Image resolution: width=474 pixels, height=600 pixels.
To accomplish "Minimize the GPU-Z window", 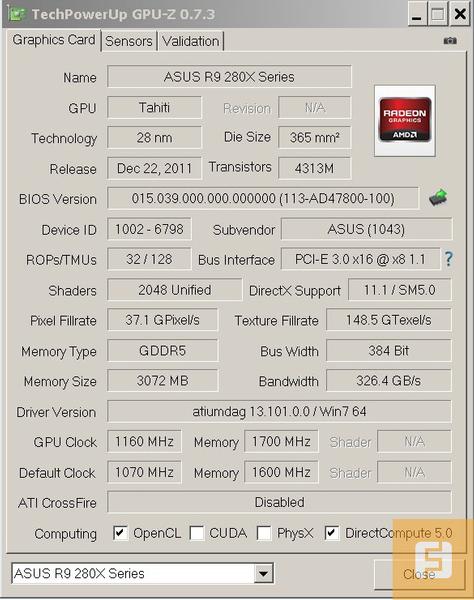I will tap(417, 15).
